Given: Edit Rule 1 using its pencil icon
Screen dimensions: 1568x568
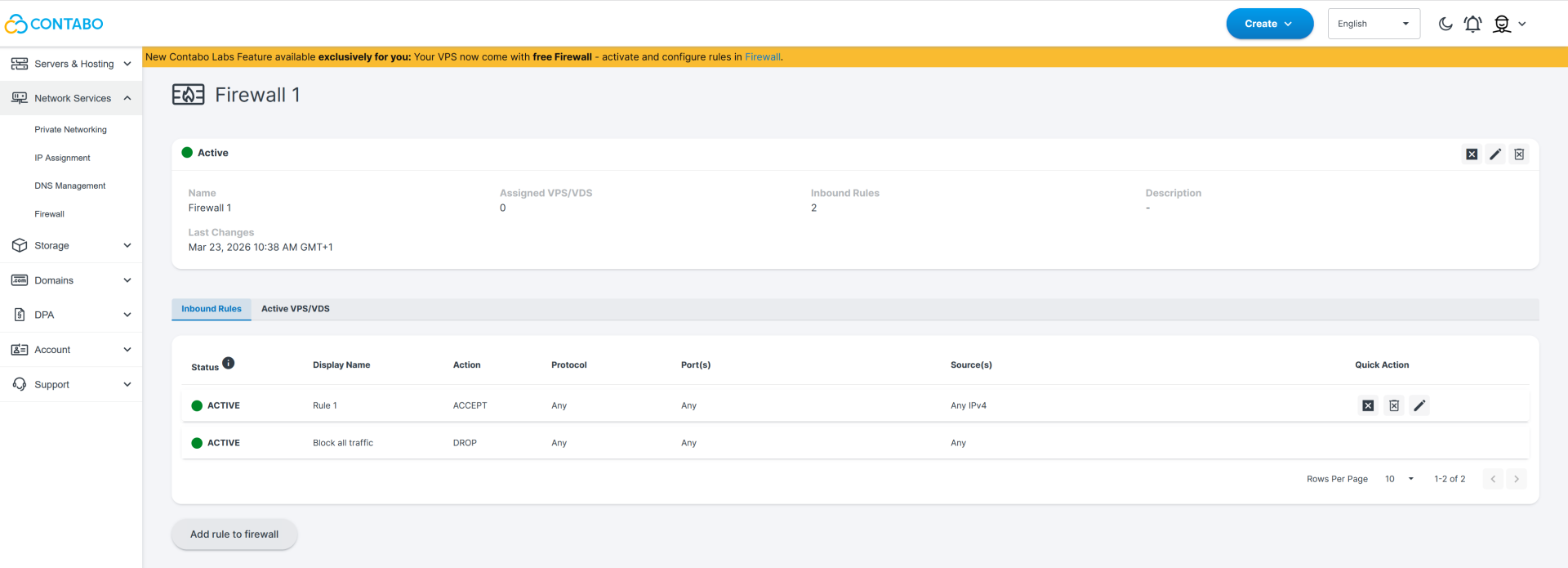Looking at the screenshot, I should click(x=1420, y=405).
